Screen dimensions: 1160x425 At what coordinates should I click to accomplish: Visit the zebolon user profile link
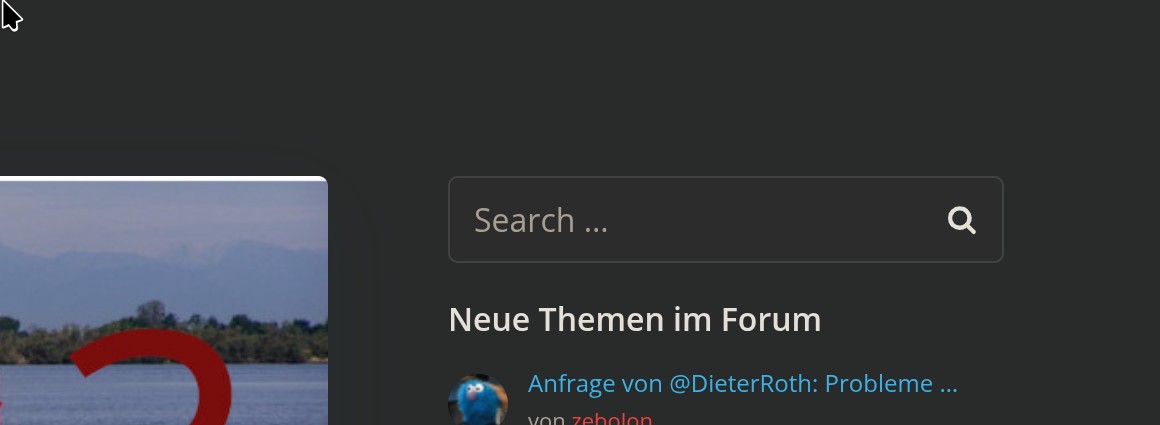coord(612,418)
